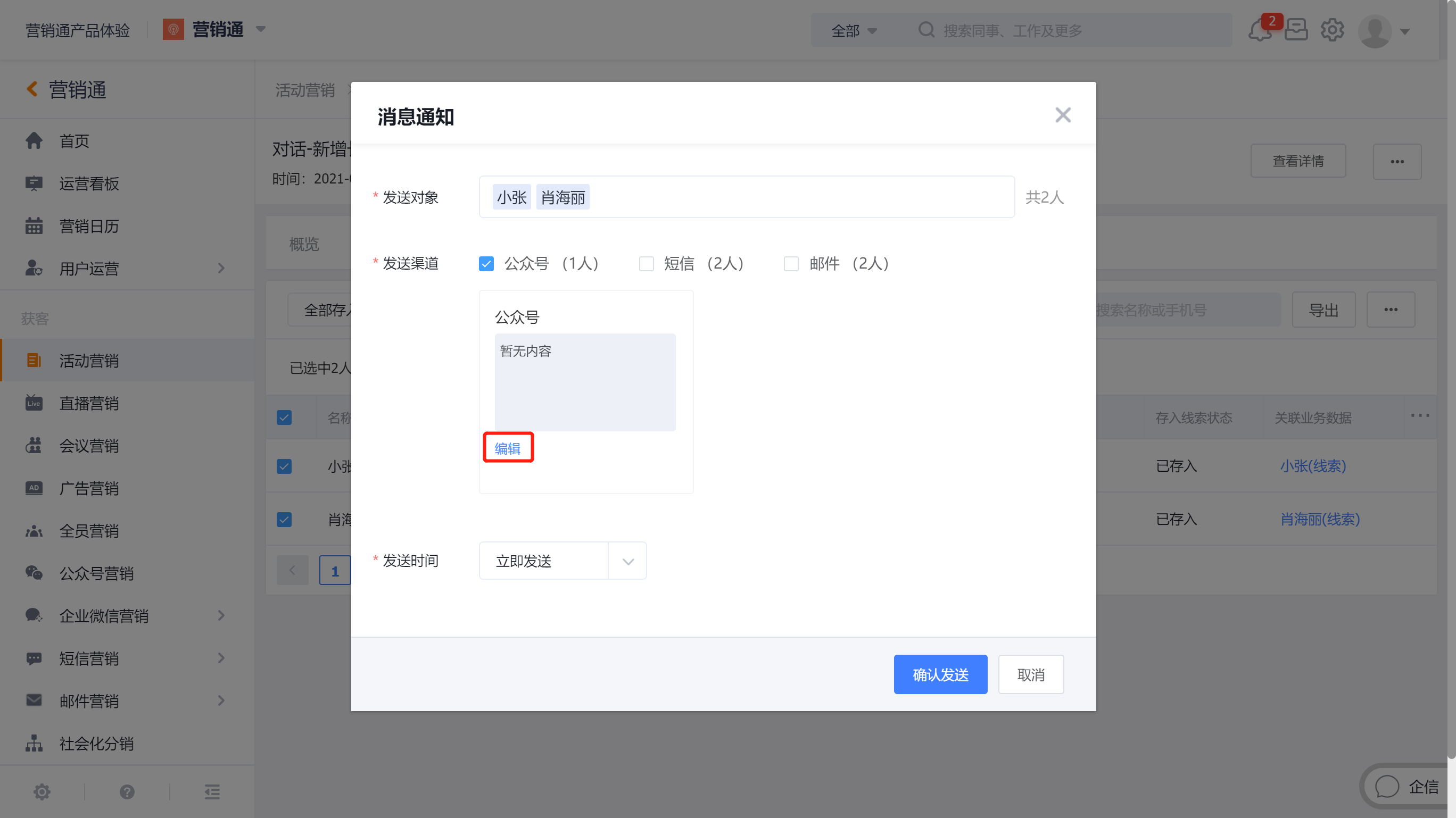Switch to the 概览 tab
The width and height of the screenshot is (1456, 818).
tap(304, 244)
